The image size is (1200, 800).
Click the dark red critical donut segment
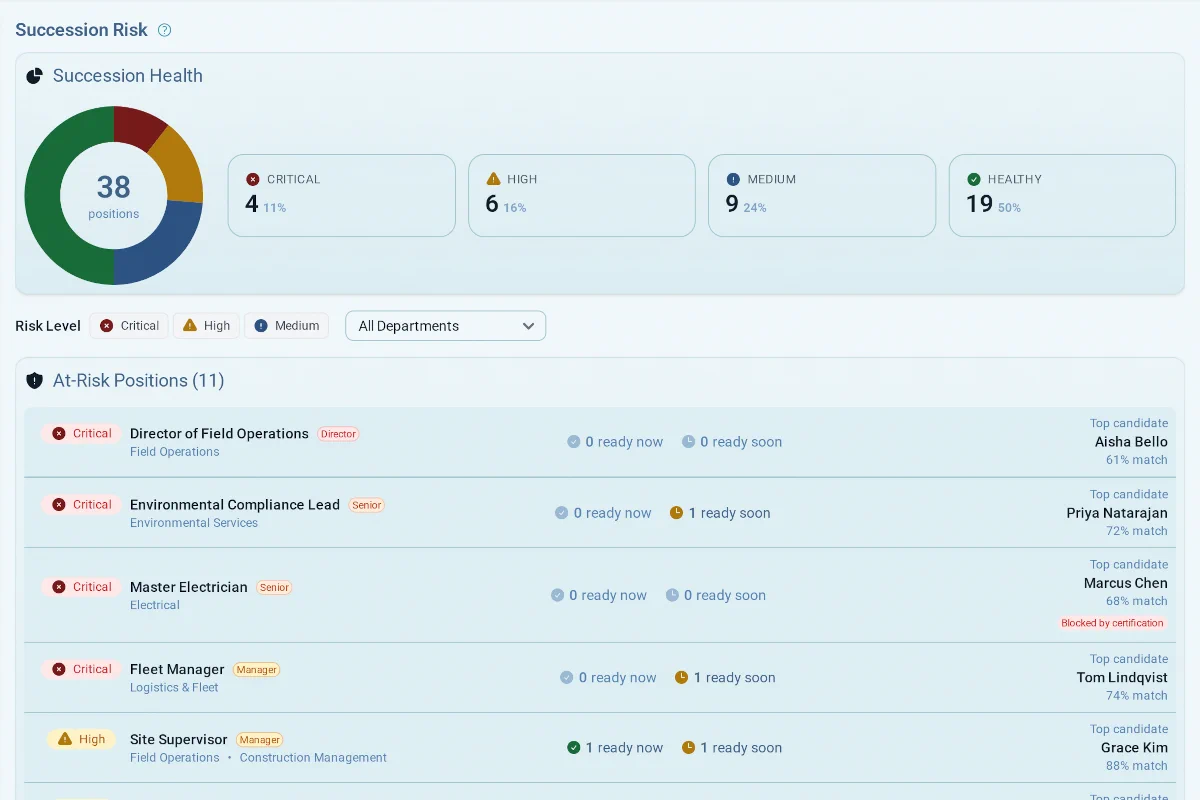(x=136, y=128)
